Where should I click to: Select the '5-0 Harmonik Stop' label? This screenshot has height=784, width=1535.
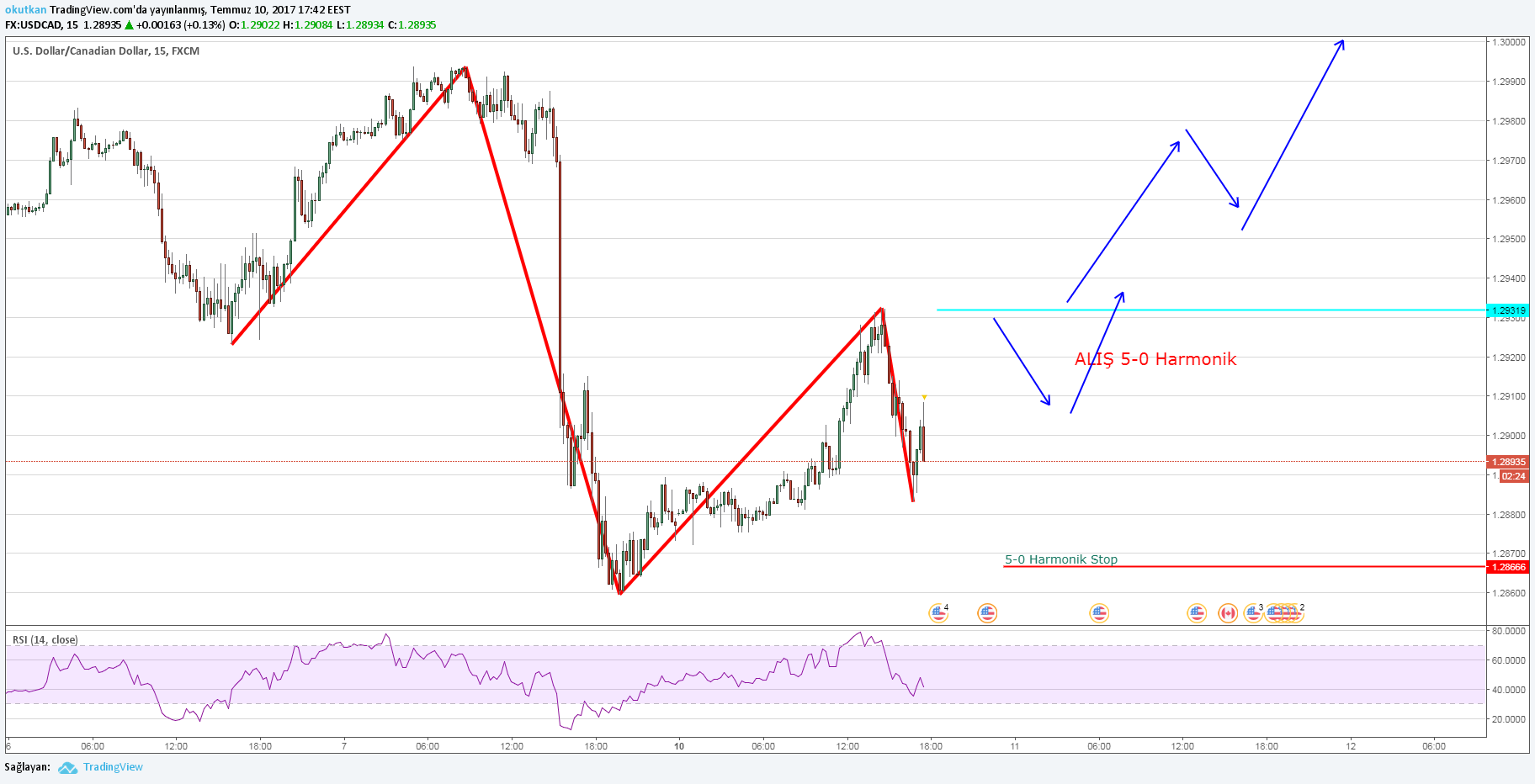coord(1061,559)
